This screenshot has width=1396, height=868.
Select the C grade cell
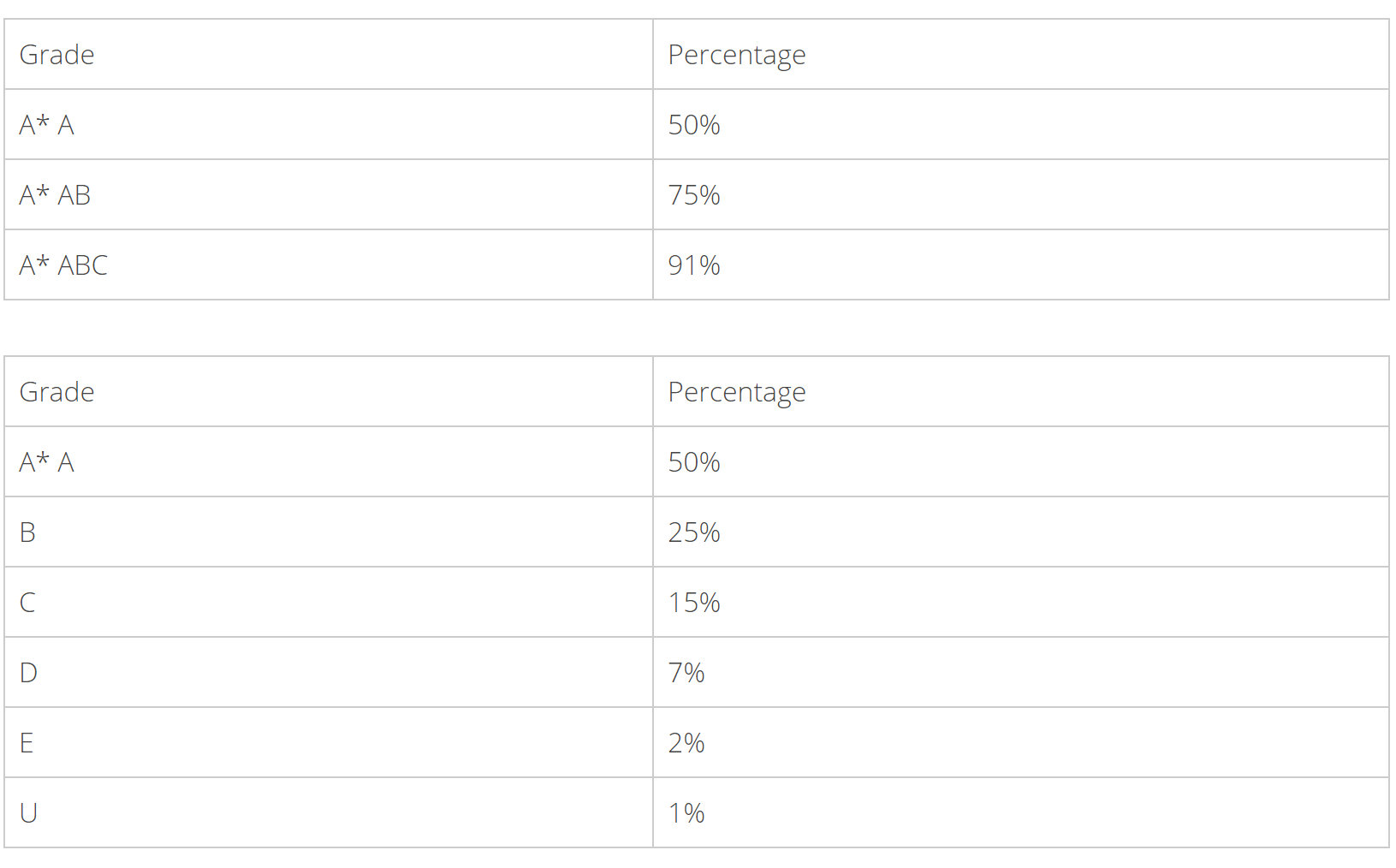[28, 603]
